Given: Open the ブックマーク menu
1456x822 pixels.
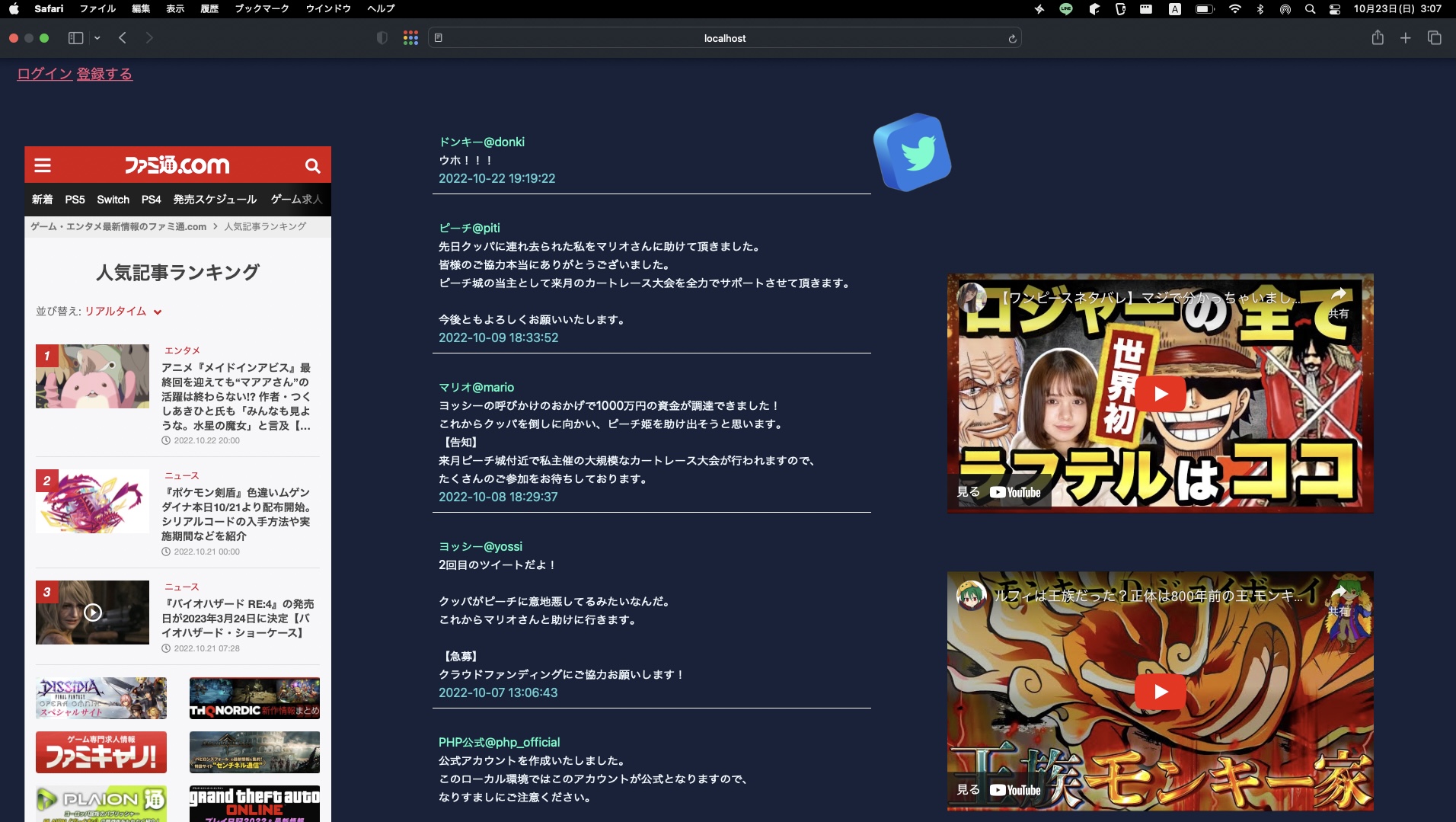Looking at the screenshot, I should (x=261, y=8).
